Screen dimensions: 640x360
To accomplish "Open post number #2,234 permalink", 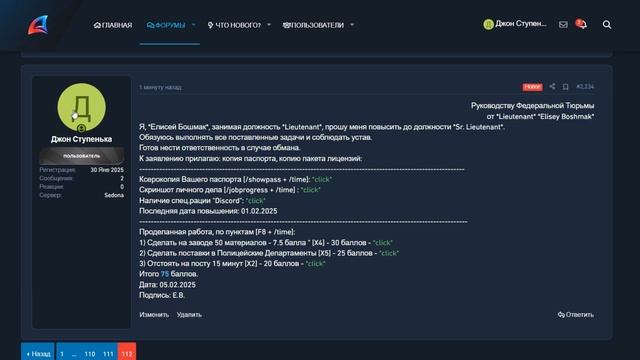I will (x=585, y=87).
